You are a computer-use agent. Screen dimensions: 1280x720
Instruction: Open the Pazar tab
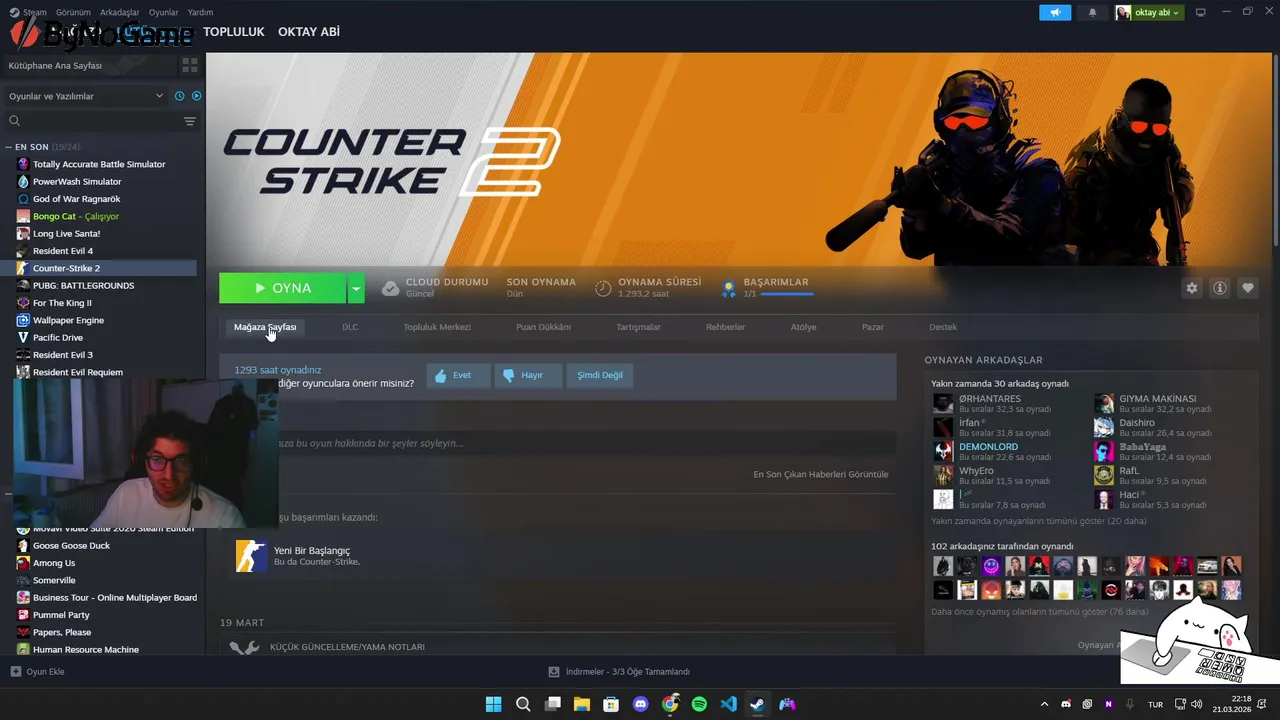pyautogui.click(x=873, y=327)
